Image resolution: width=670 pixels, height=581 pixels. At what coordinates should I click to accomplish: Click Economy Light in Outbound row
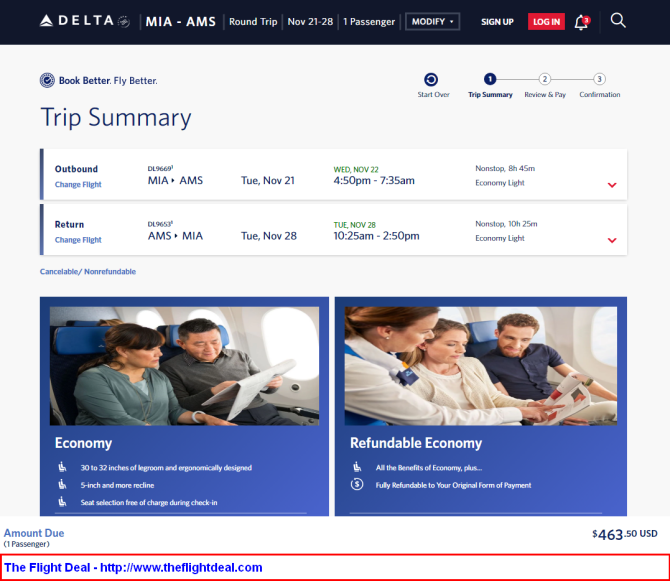pyautogui.click(x=500, y=183)
